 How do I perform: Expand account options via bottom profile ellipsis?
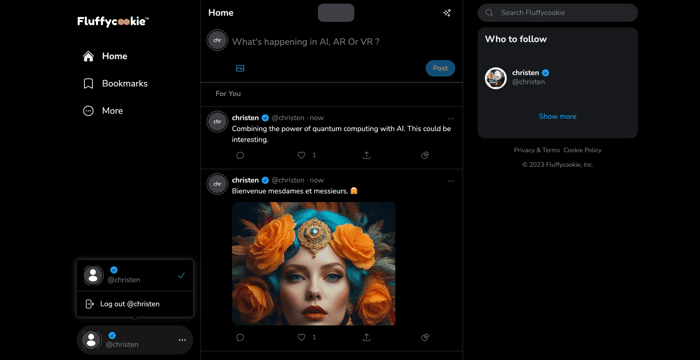click(x=182, y=340)
